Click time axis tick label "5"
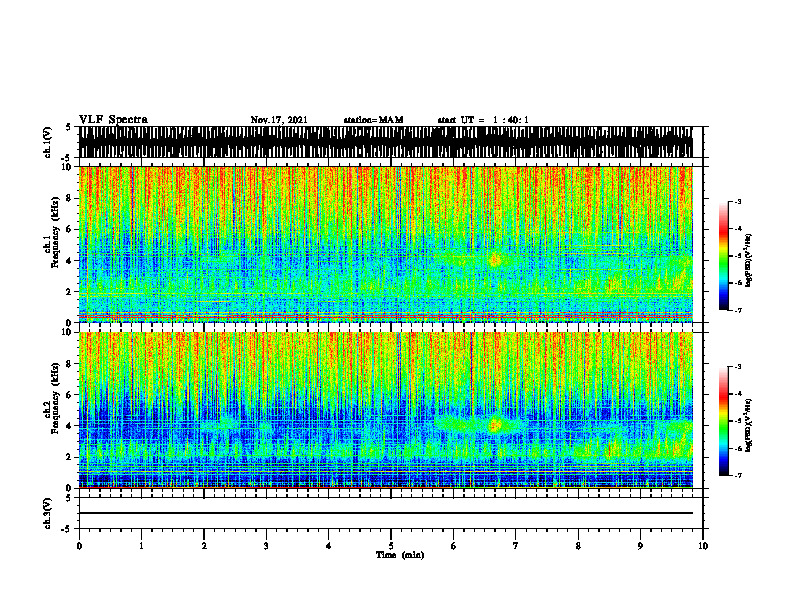 click(391, 546)
